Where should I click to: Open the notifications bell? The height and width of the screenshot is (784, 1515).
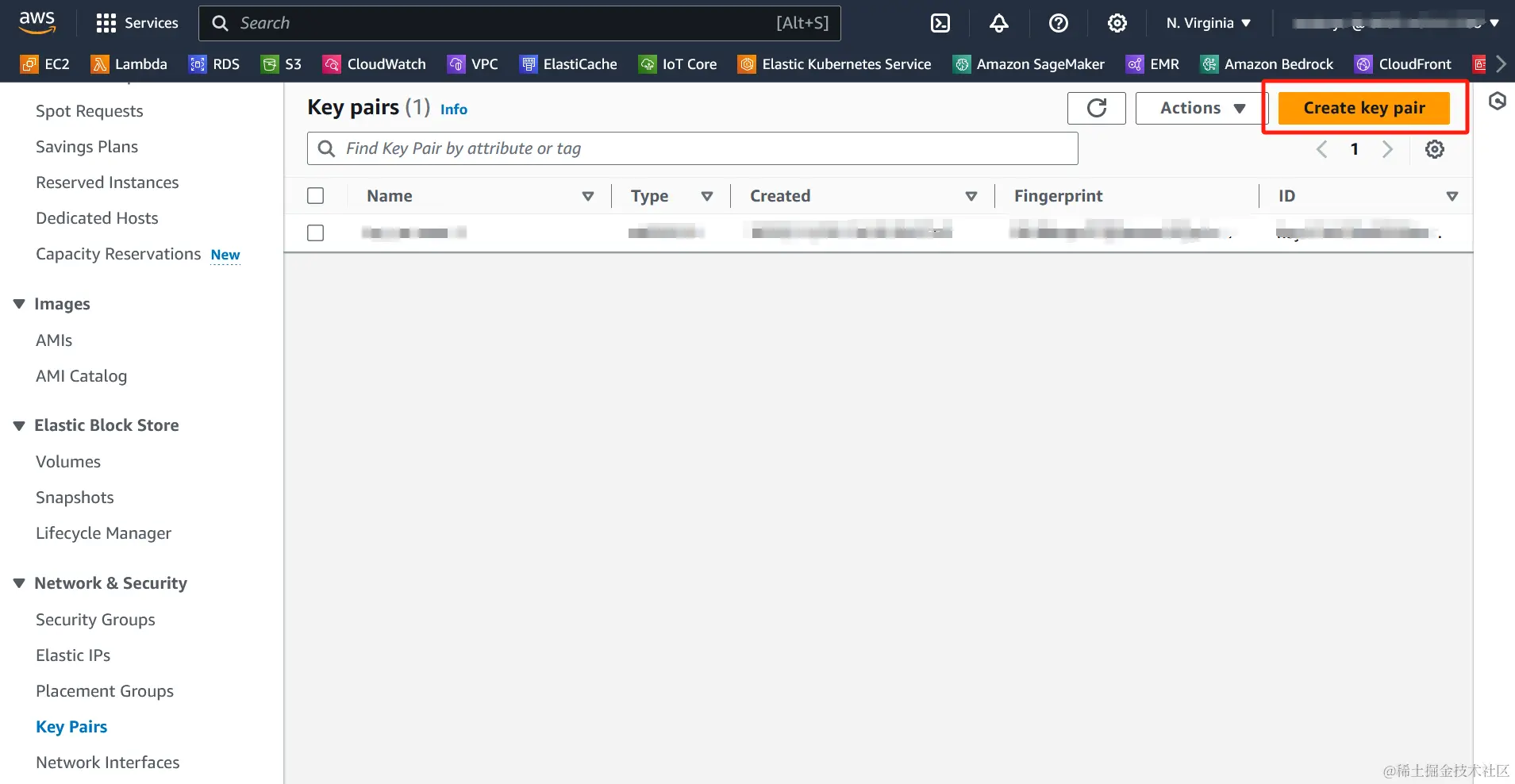999,23
